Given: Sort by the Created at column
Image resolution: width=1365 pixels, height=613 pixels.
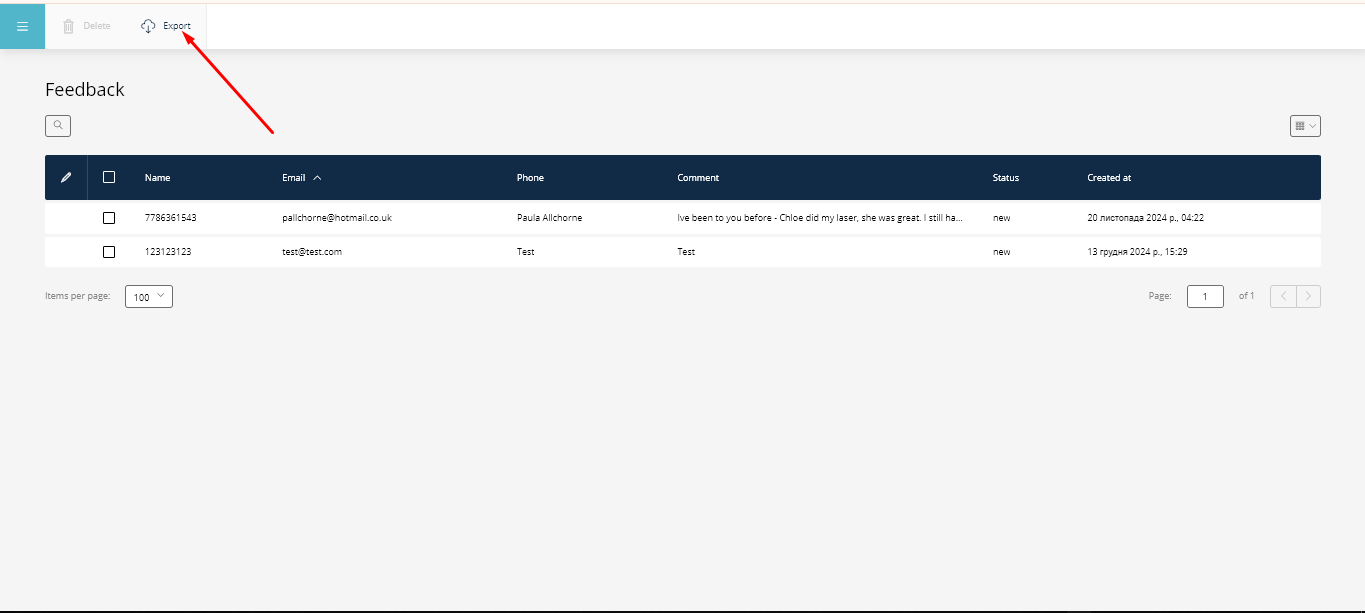Looking at the screenshot, I should (x=1109, y=178).
